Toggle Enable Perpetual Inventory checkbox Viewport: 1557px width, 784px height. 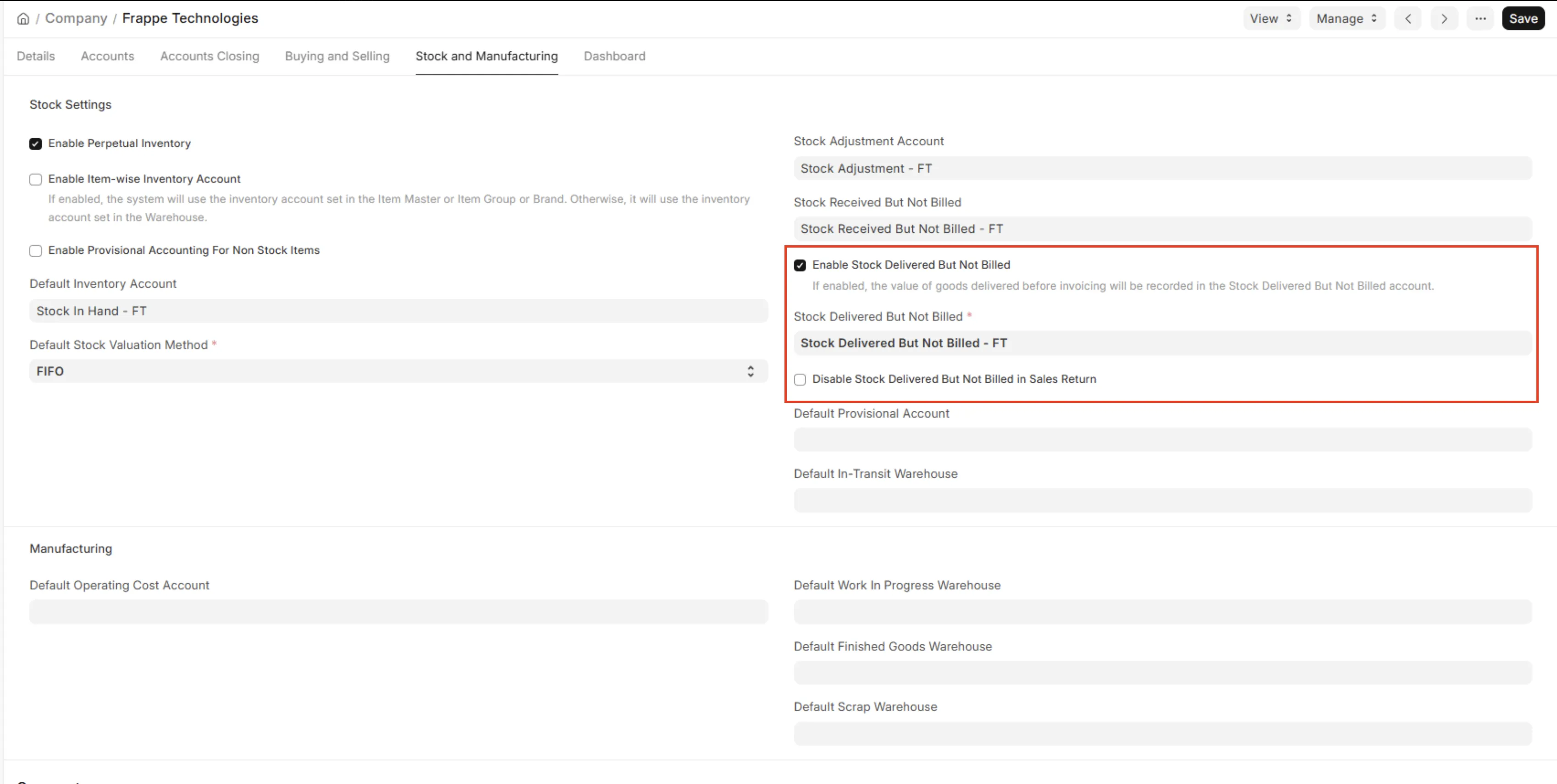tap(36, 144)
